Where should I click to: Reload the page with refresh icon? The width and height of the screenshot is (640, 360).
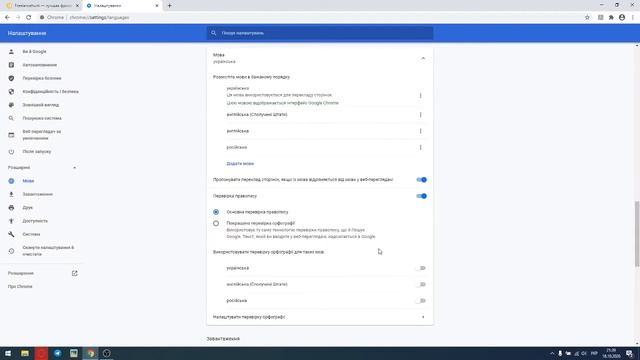tap(29, 18)
